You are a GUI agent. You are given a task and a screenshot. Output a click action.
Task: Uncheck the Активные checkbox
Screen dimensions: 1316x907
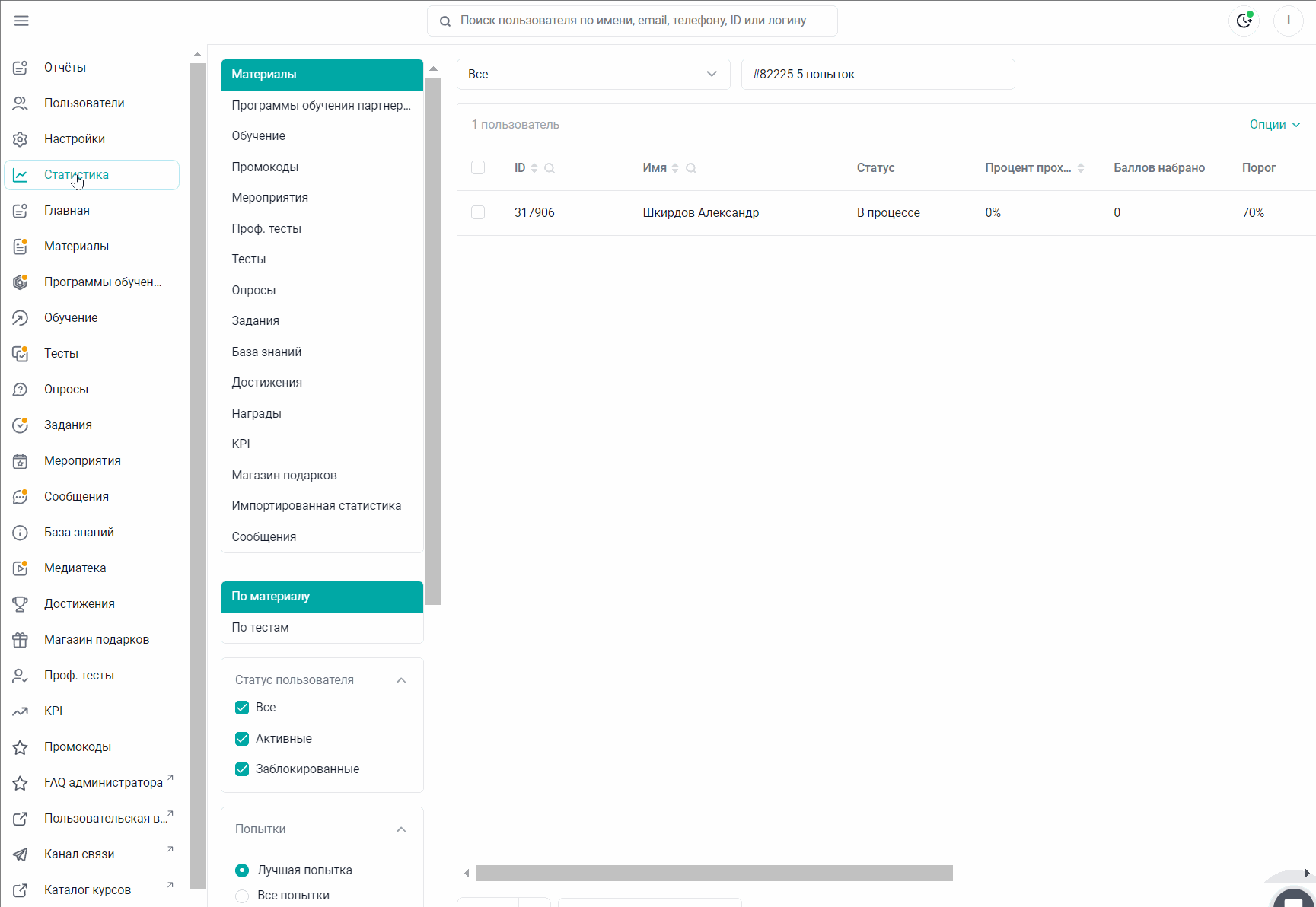(242, 739)
